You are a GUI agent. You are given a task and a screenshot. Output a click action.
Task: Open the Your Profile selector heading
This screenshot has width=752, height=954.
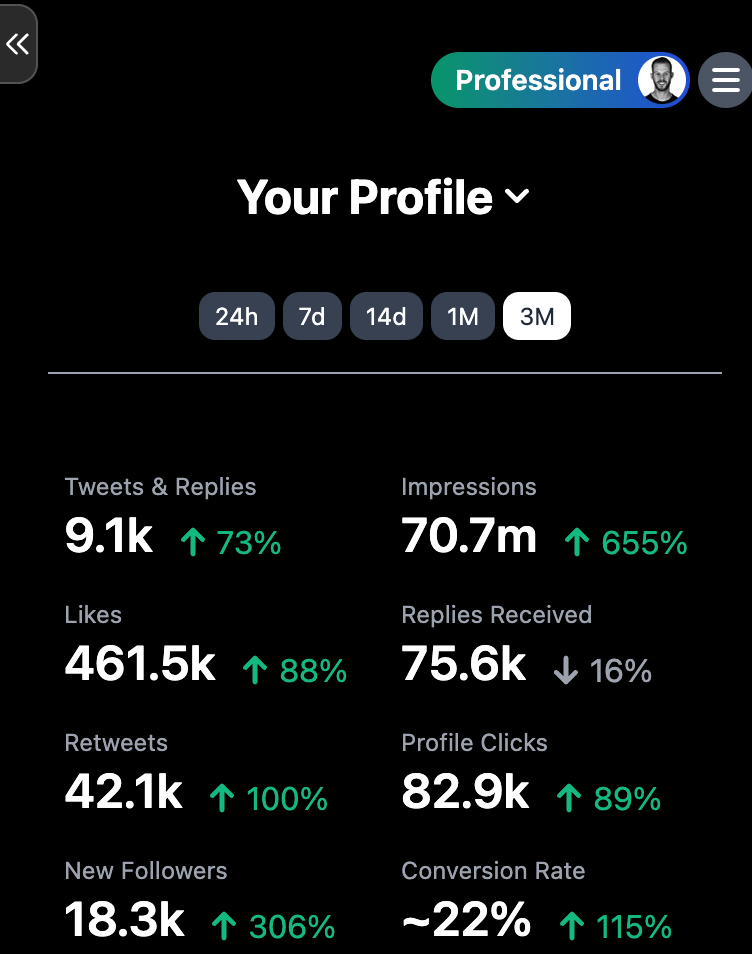(x=383, y=197)
